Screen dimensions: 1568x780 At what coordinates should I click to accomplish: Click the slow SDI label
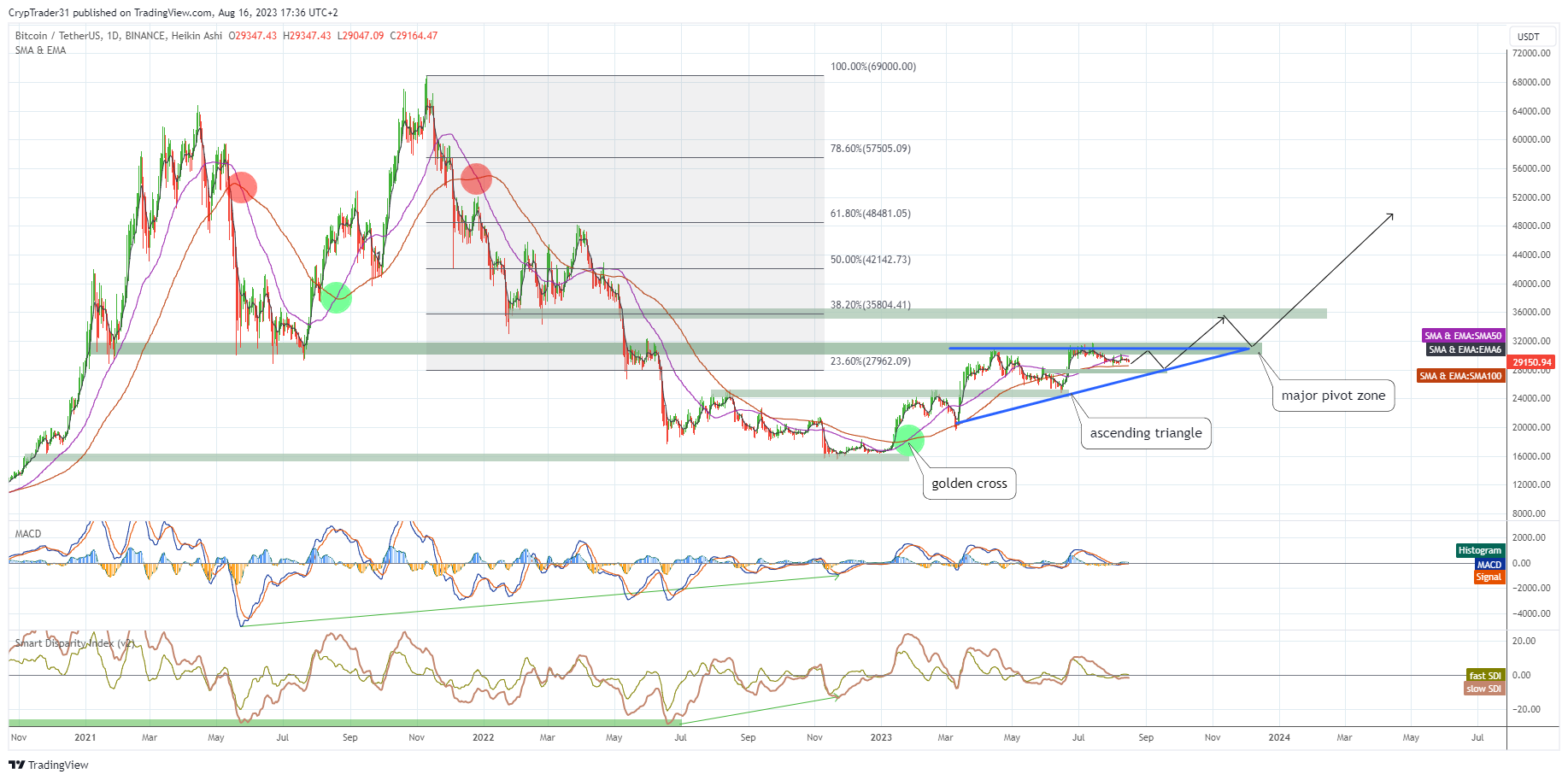point(1484,689)
